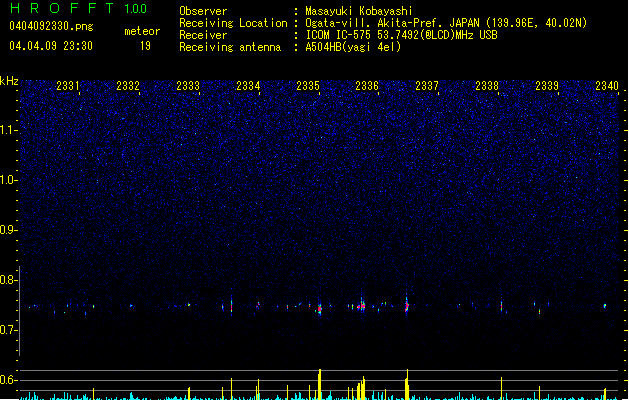Viewport: 629px width, 400px height.
Task: Select the version number 1.0.0
Action: coord(136,9)
